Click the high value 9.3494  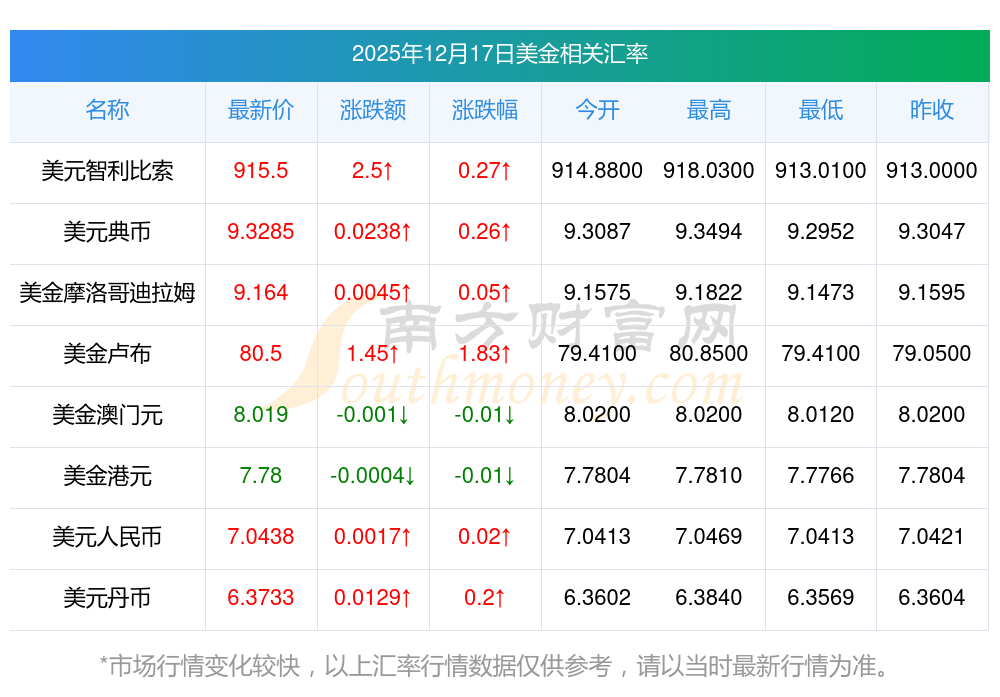click(x=709, y=231)
